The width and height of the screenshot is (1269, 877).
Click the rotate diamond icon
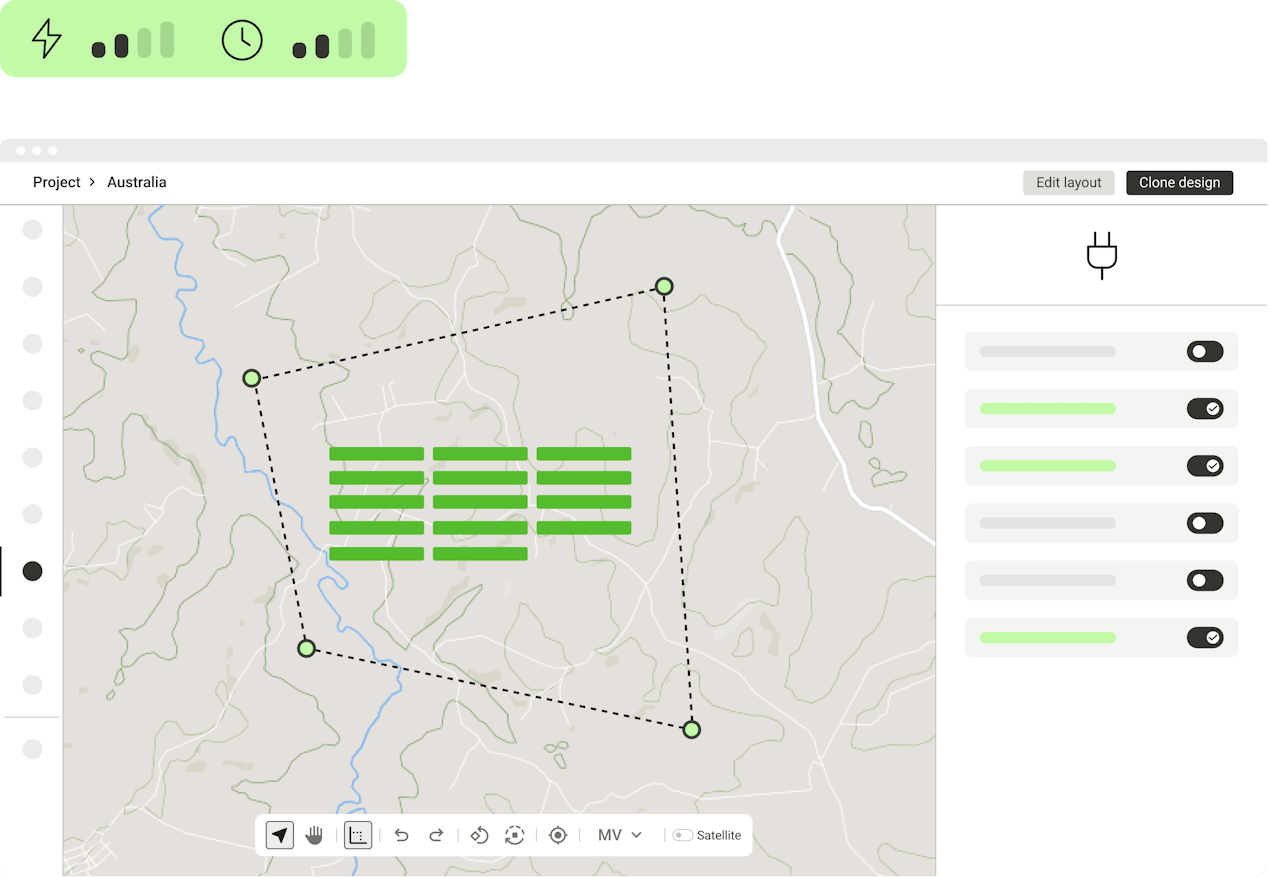[479, 835]
